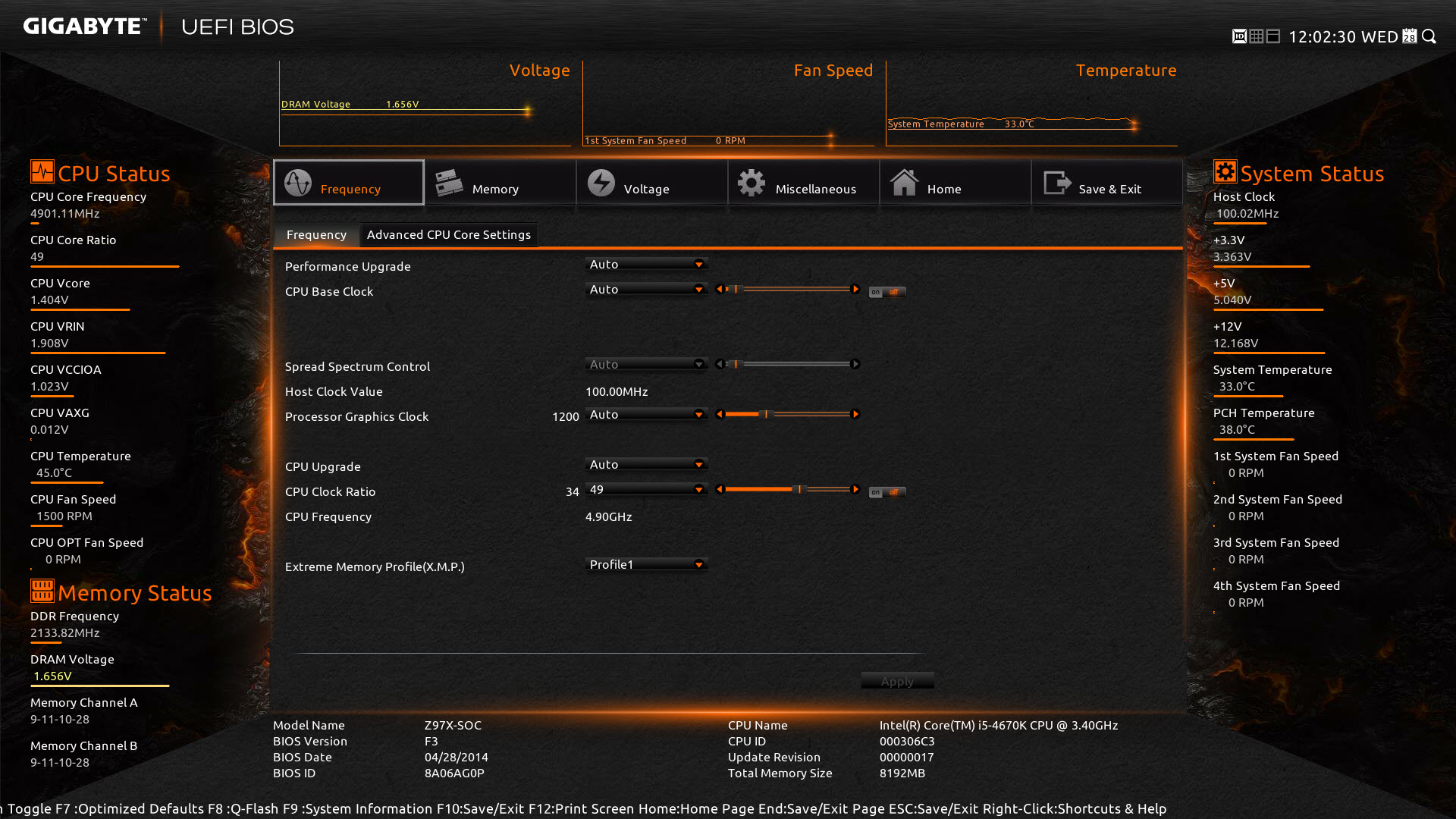Toggle the CPU Base Clock on/off switch
1456x819 pixels.
[887, 292]
